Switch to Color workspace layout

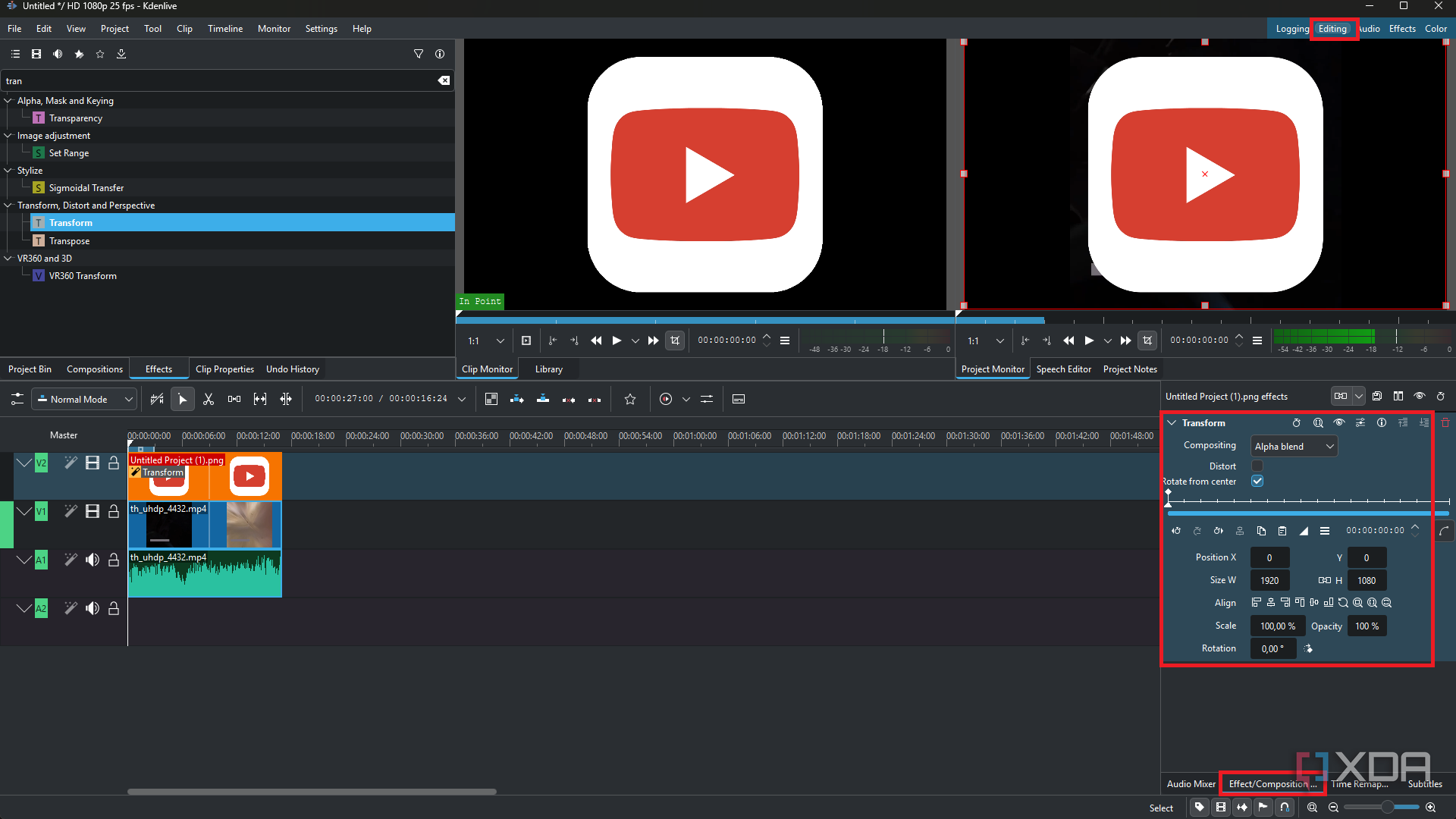(1436, 28)
